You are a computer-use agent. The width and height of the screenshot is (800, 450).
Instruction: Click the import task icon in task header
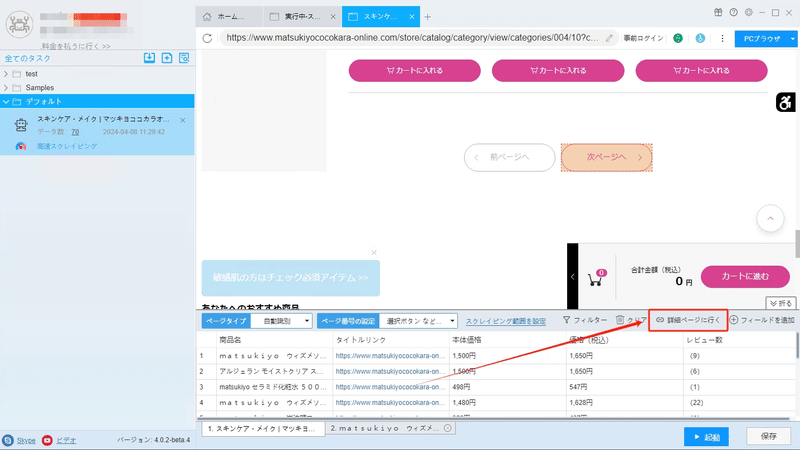pyautogui.click(x=149, y=58)
